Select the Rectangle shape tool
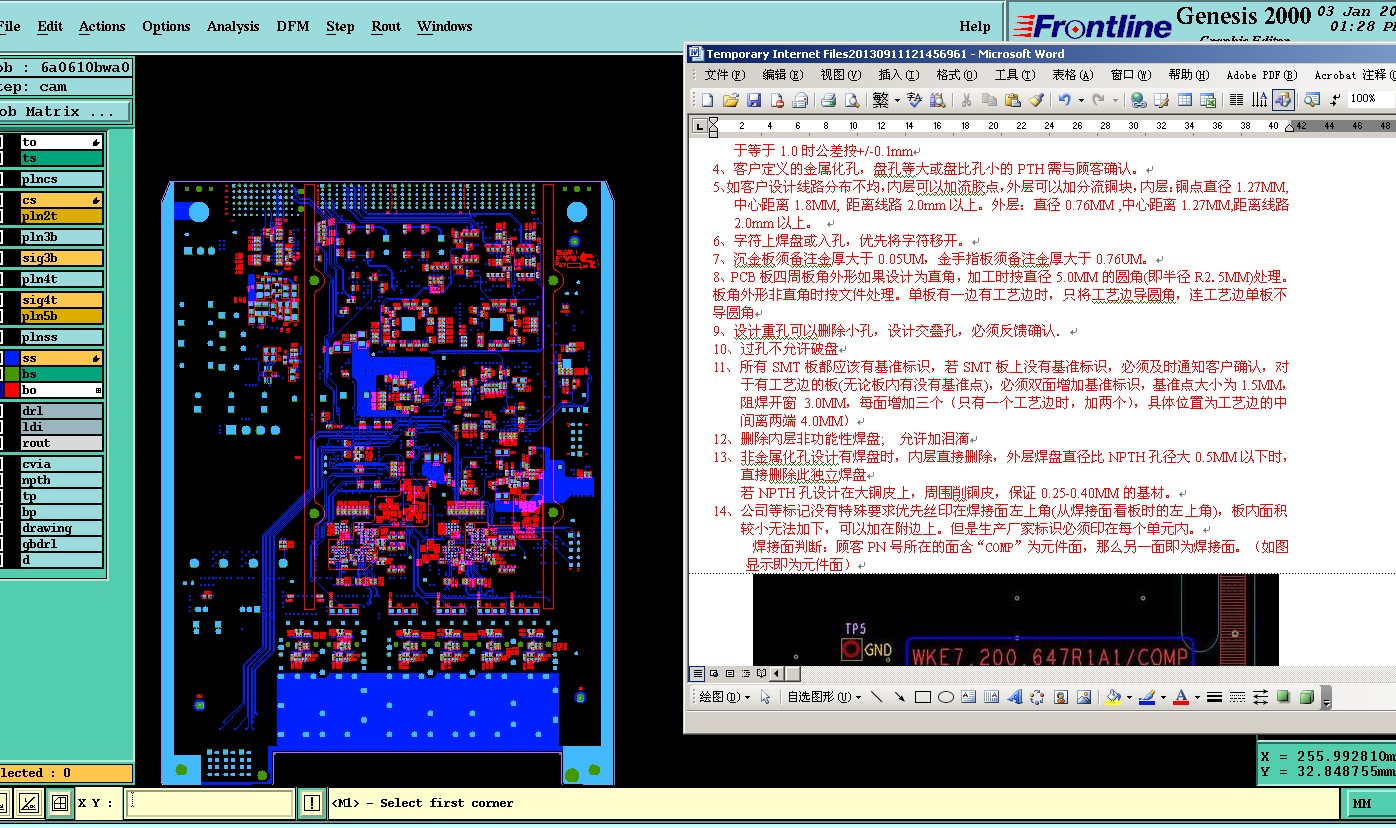 [x=923, y=697]
